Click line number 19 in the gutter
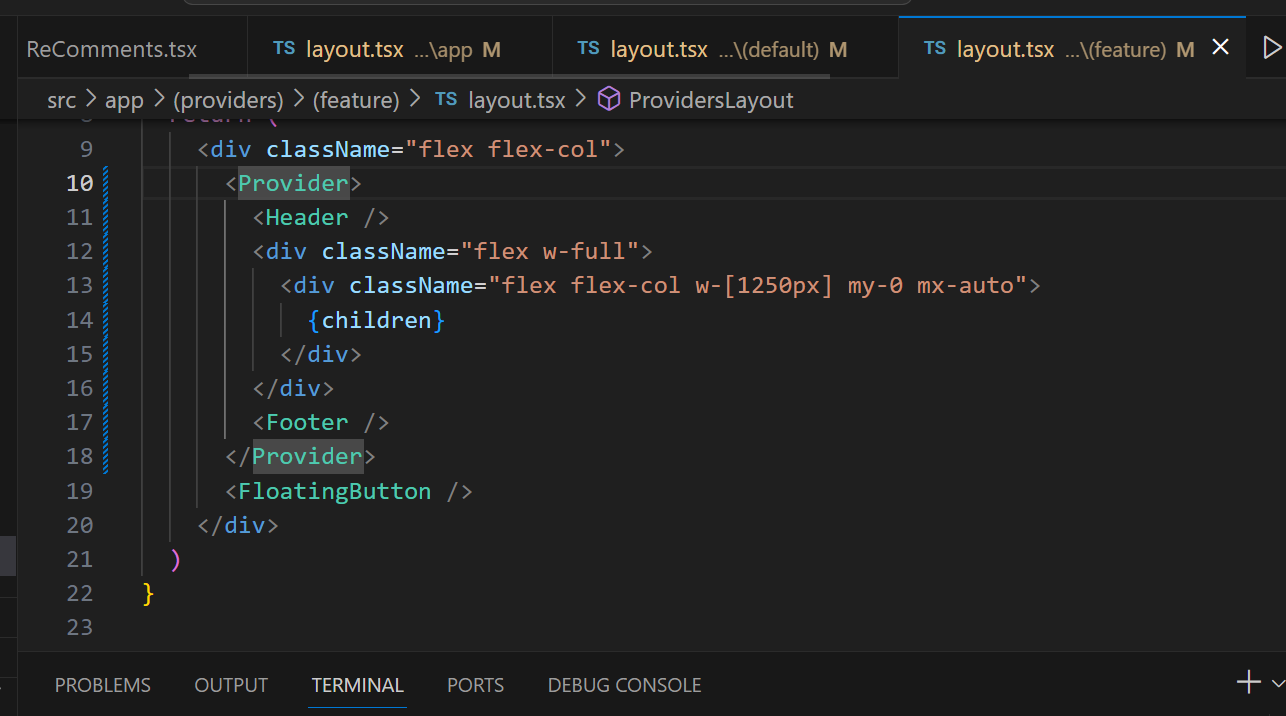 (80, 491)
